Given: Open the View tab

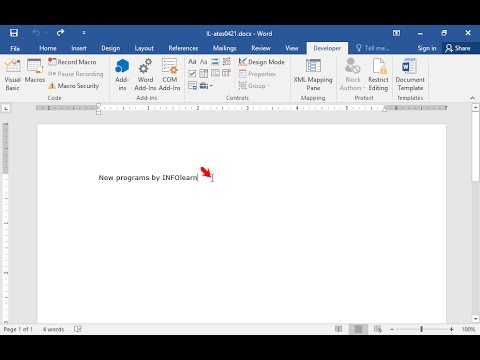Looking at the screenshot, I should click(x=292, y=48).
